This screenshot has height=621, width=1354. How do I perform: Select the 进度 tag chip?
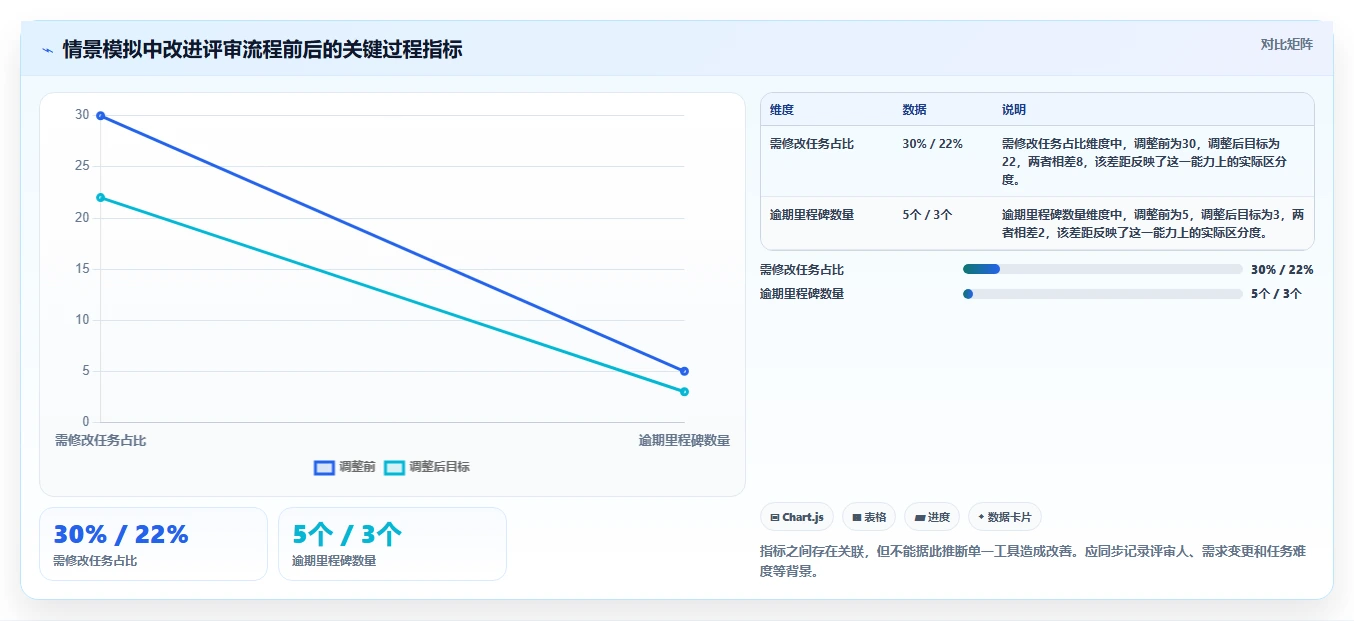[x=932, y=517]
